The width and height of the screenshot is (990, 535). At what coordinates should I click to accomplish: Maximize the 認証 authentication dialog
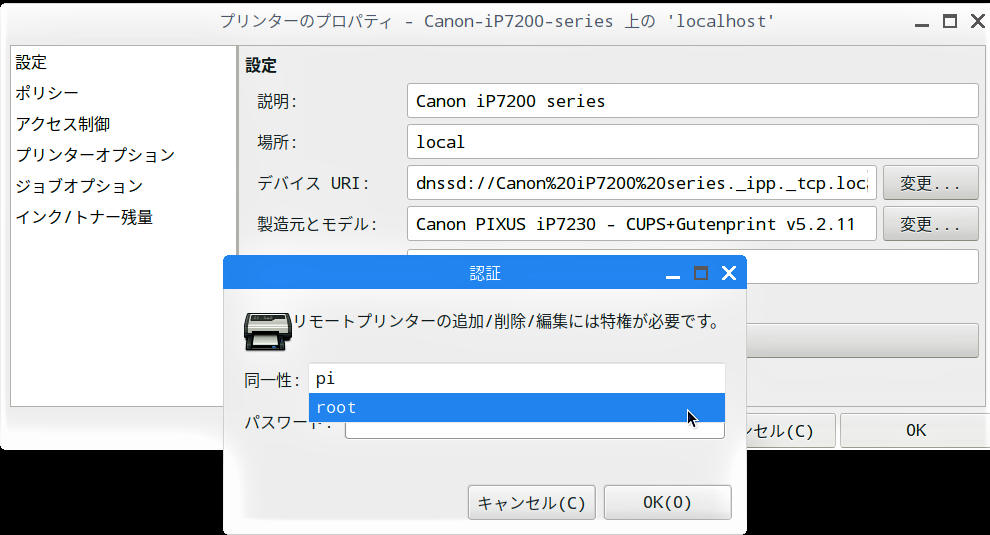(700, 273)
